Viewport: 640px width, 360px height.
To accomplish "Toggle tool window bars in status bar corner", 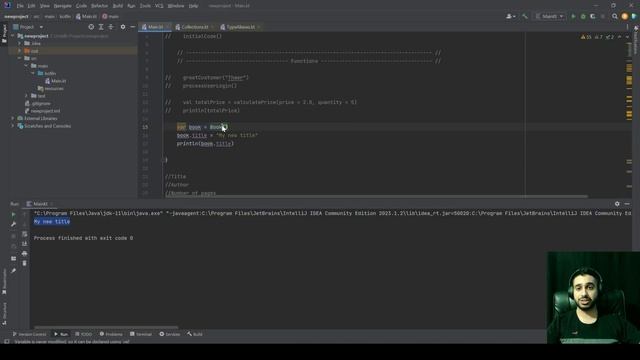I will 7,341.
